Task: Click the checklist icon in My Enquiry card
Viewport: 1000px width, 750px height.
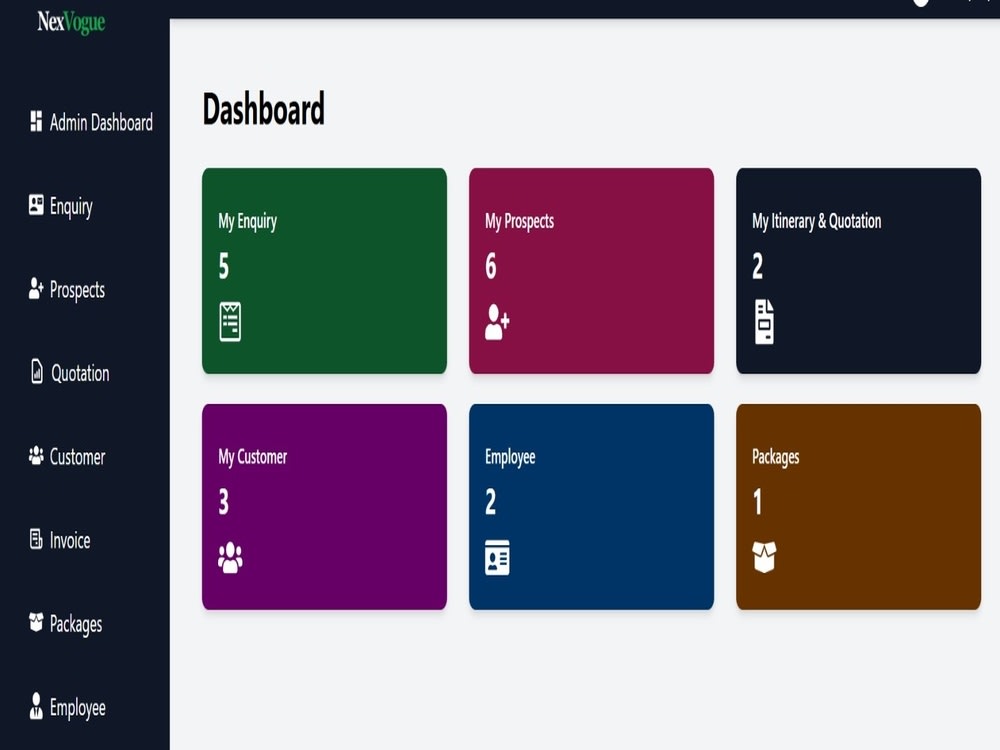Action: (x=230, y=322)
